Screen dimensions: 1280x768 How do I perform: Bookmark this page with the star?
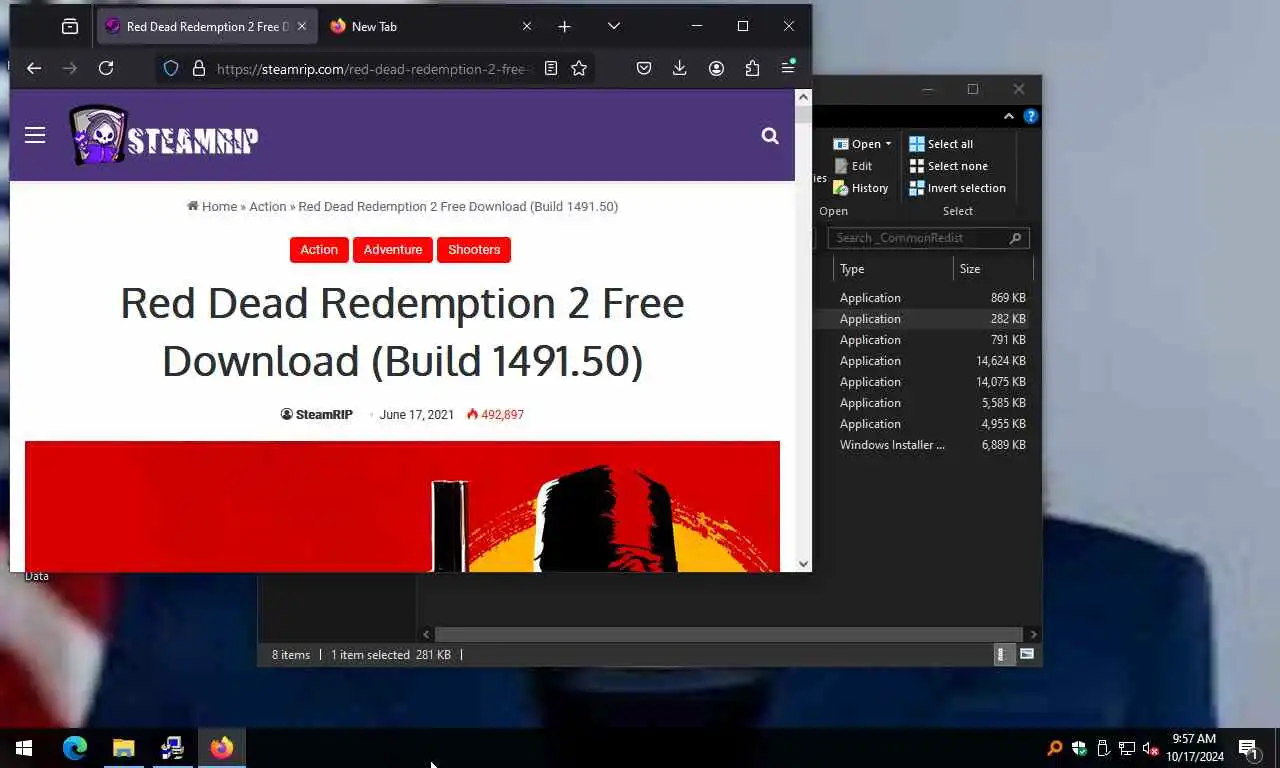(578, 68)
